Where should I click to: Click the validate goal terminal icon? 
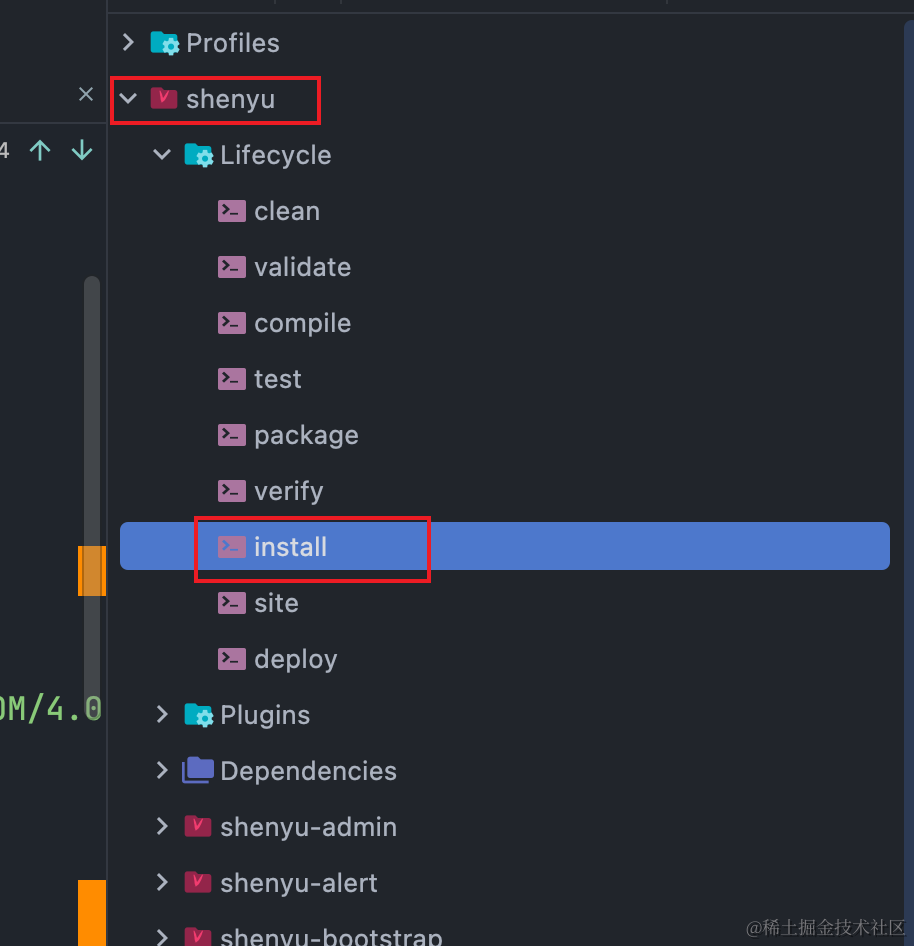point(232,267)
